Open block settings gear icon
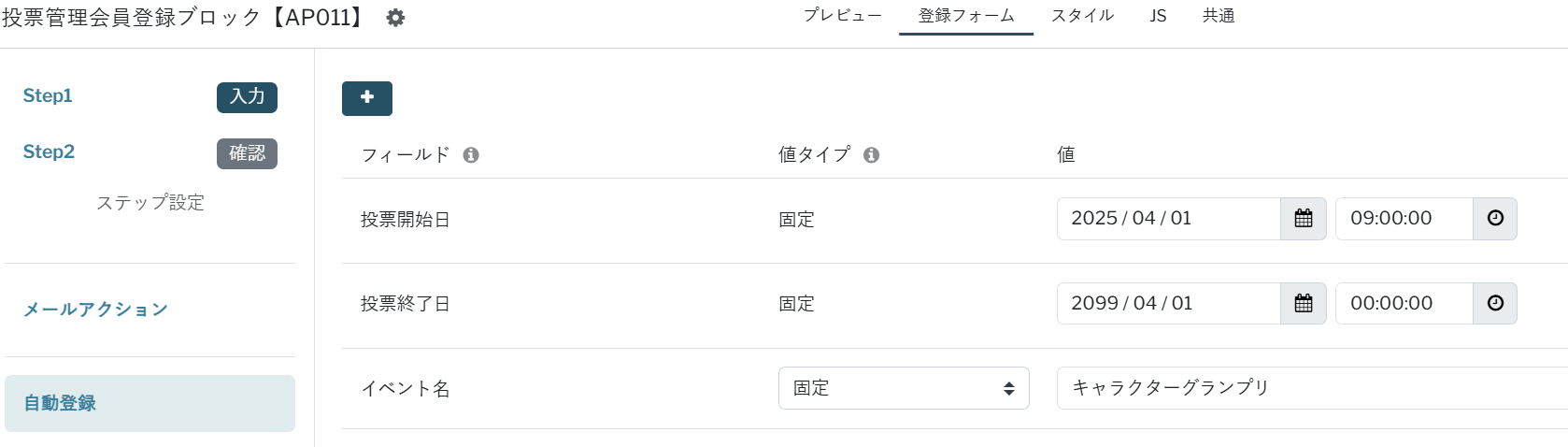Viewport: 1568px width, 447px height. (x=395, y=18)
